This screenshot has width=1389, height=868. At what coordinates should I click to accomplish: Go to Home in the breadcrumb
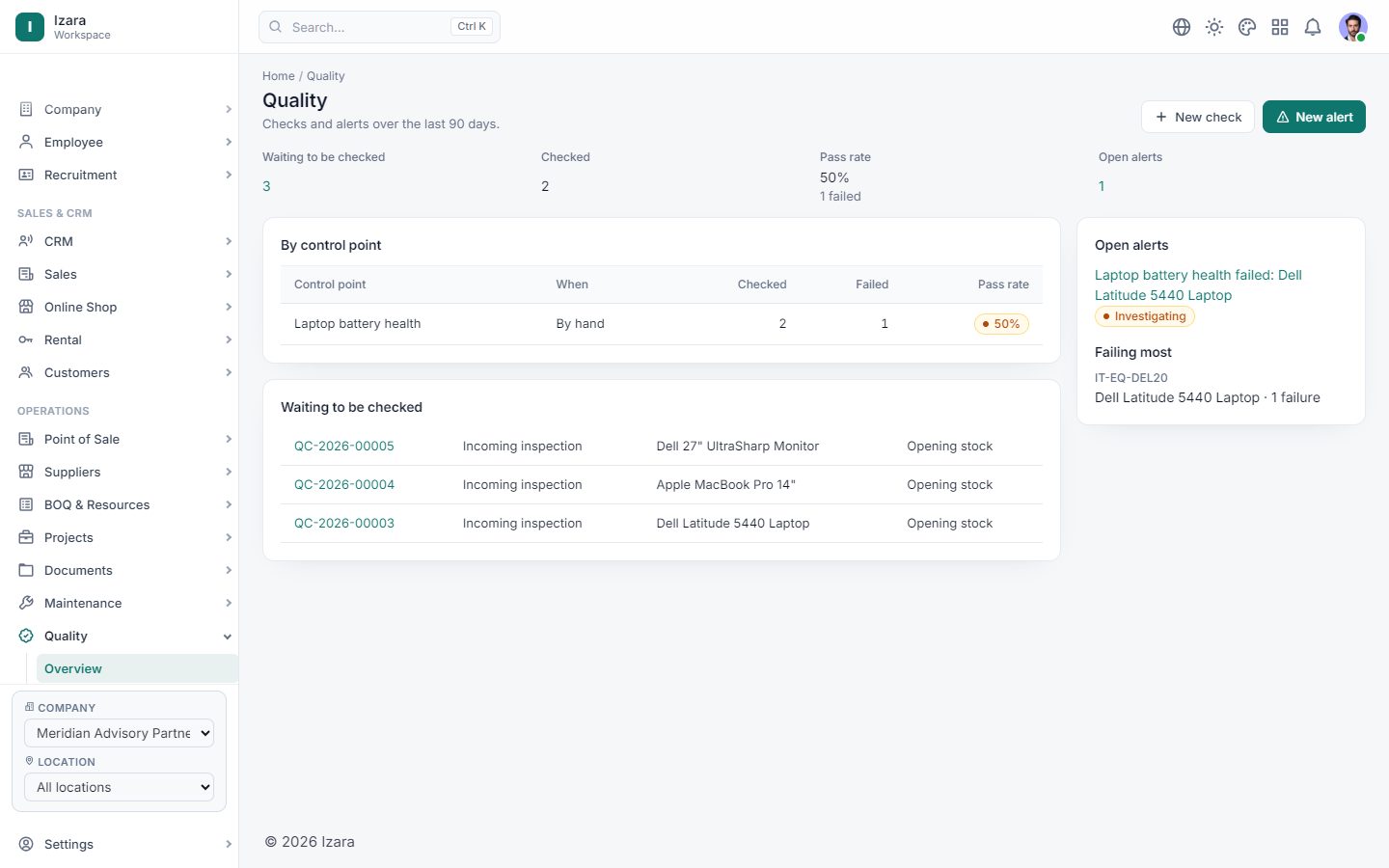(x=279, y=76)
